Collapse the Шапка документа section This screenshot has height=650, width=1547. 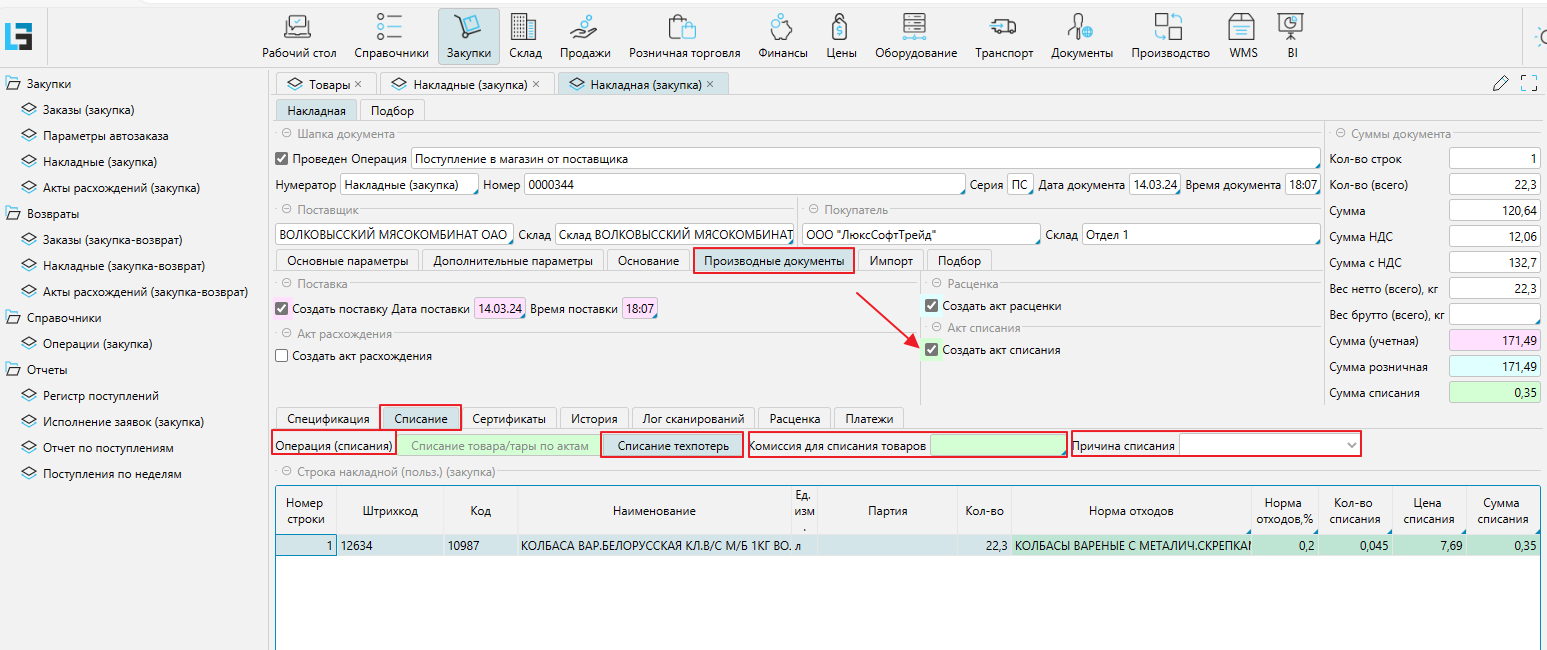286,133
